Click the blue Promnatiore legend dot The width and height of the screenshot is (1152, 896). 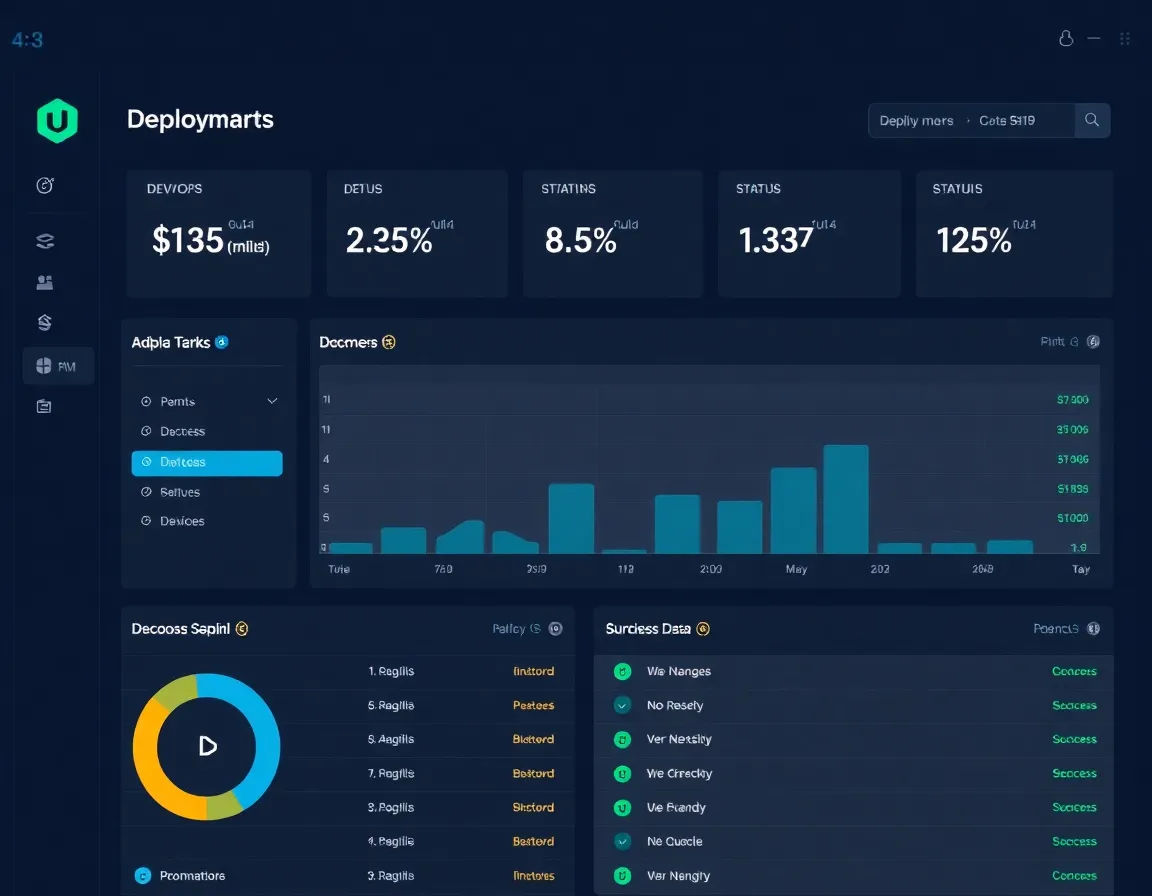(x=143, y=875)
